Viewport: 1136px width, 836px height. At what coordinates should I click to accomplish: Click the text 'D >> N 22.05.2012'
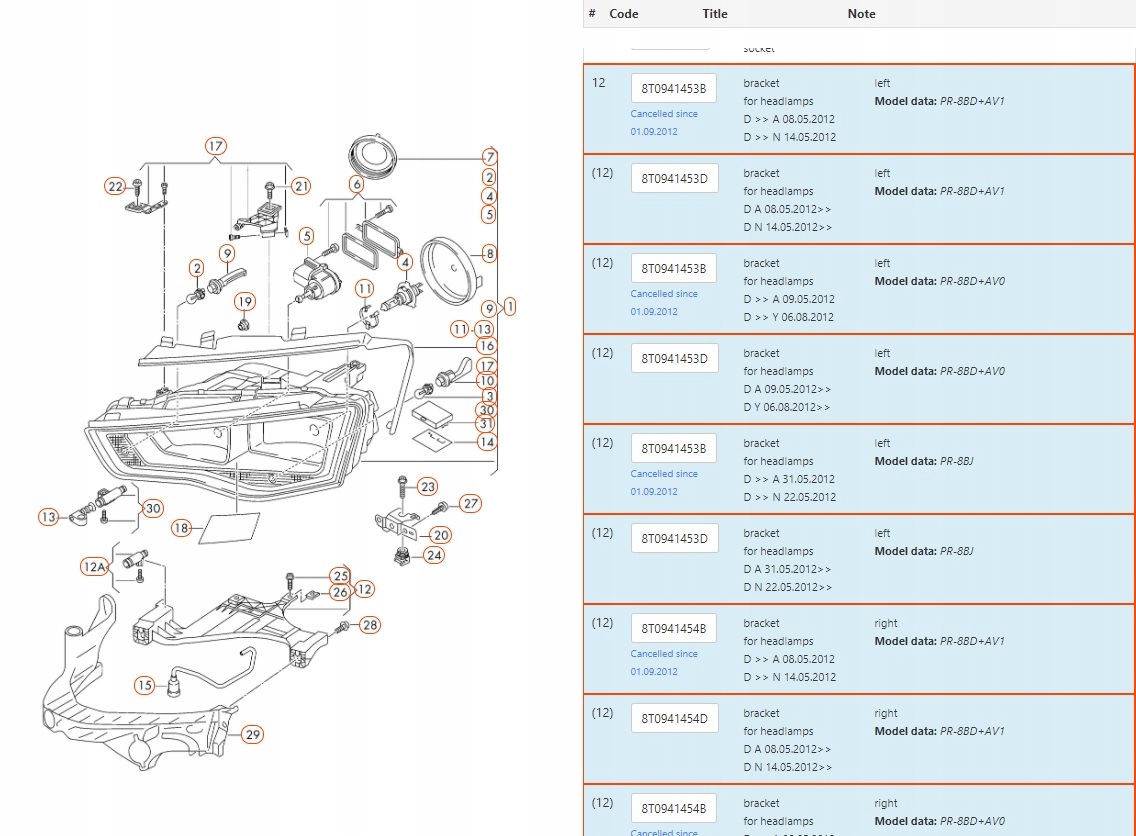click(790, 497)
